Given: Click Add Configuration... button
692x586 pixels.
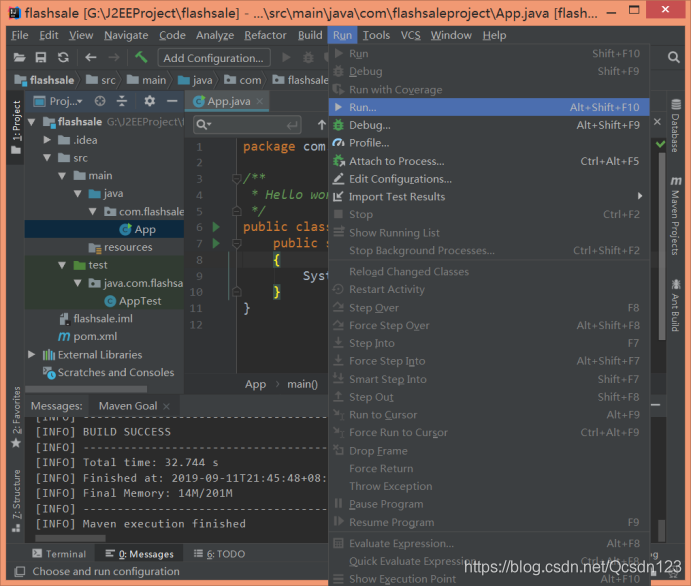Looking at the screenshot, I should [213, 58].
